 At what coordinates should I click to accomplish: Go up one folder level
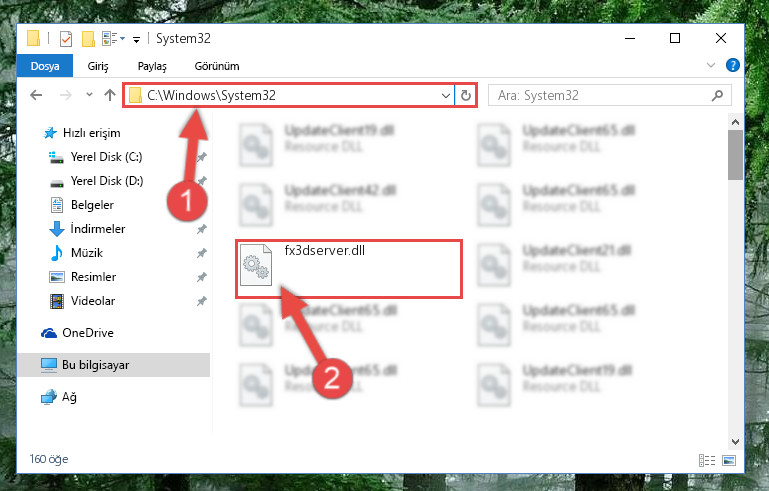[x=110, y=95]
